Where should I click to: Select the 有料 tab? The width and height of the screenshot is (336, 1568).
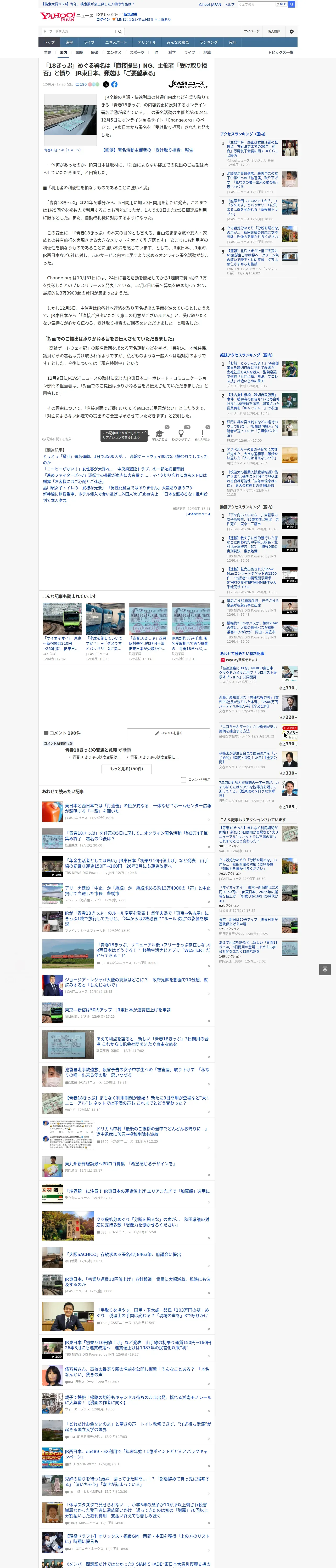tap(232, 43)
